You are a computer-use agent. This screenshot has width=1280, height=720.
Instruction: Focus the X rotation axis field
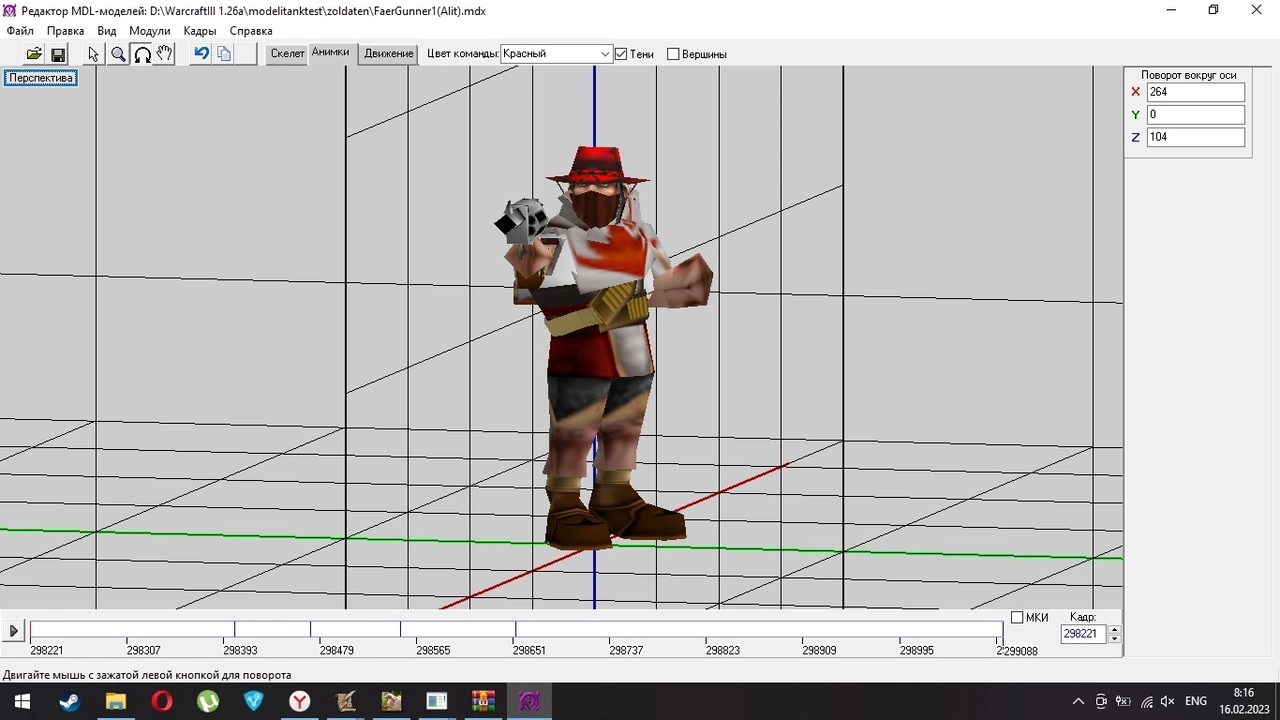click(1196, 92)
